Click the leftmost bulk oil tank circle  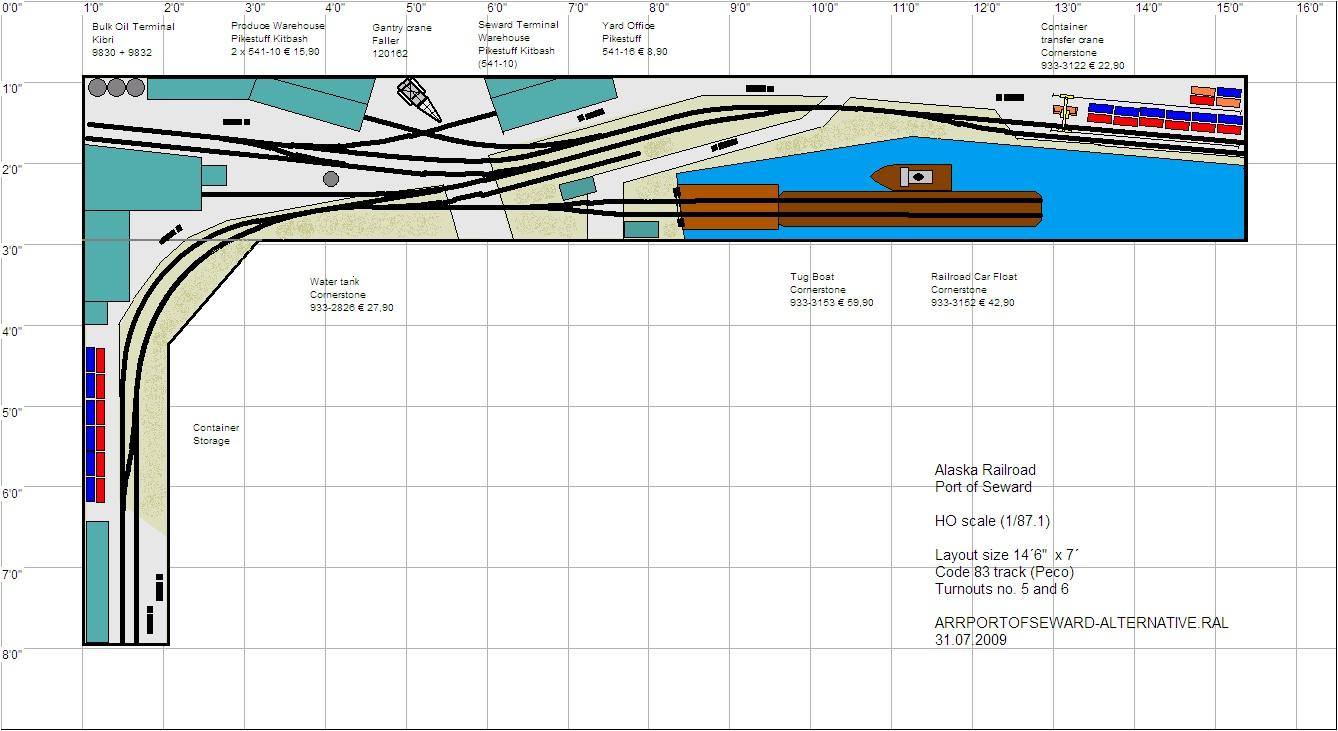(x=97, y=87)
